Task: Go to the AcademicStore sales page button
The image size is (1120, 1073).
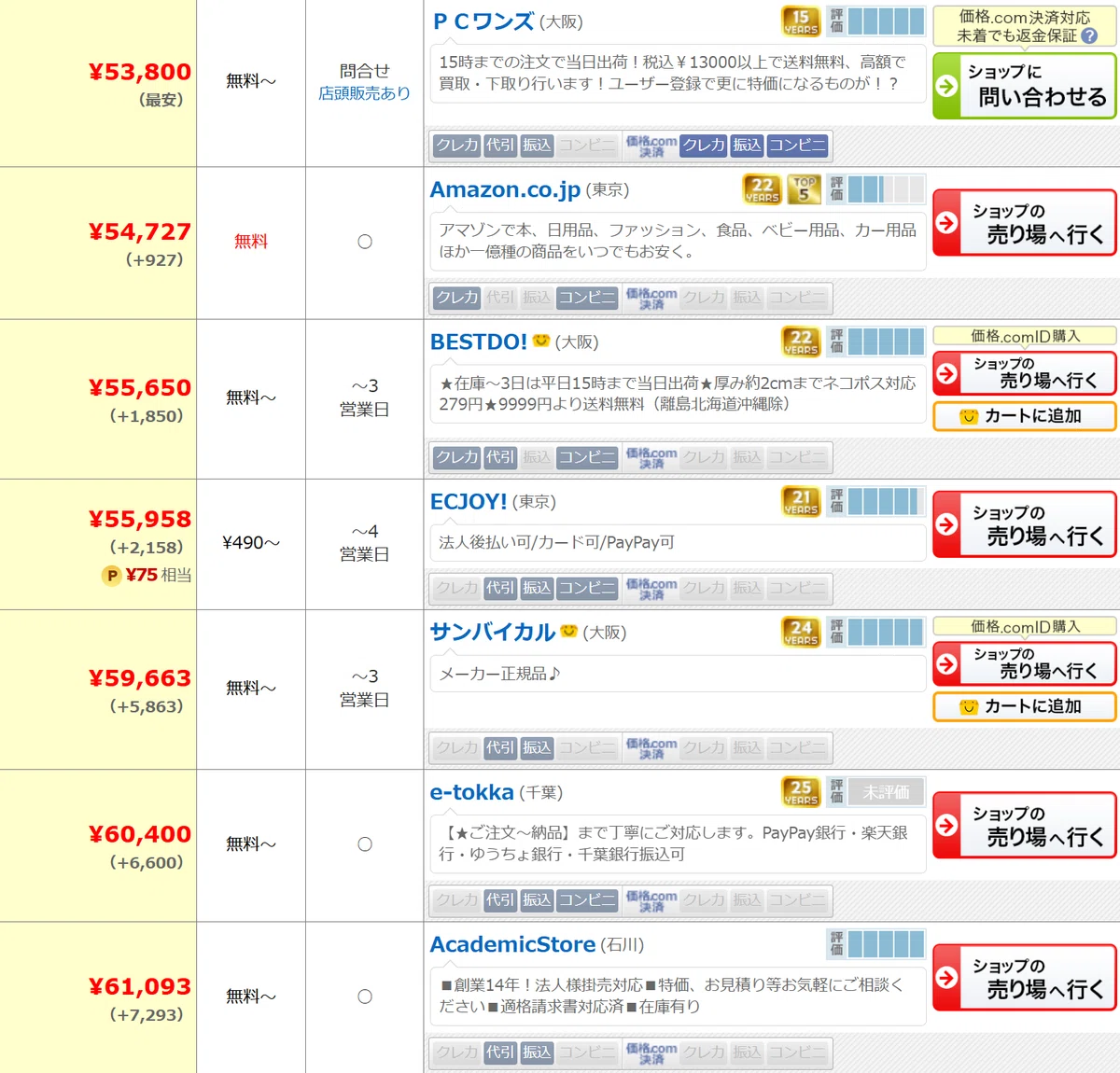Action: click(1025, 978)
